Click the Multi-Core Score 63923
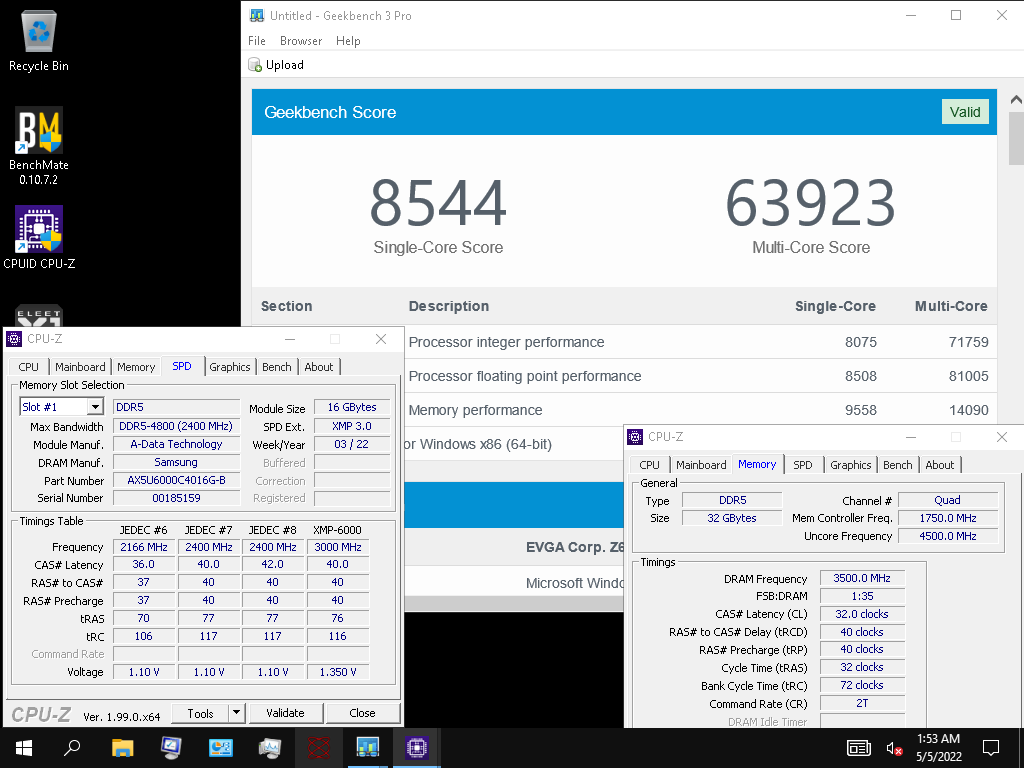This screenshot has height=768, width=1024. pos(810,202)
